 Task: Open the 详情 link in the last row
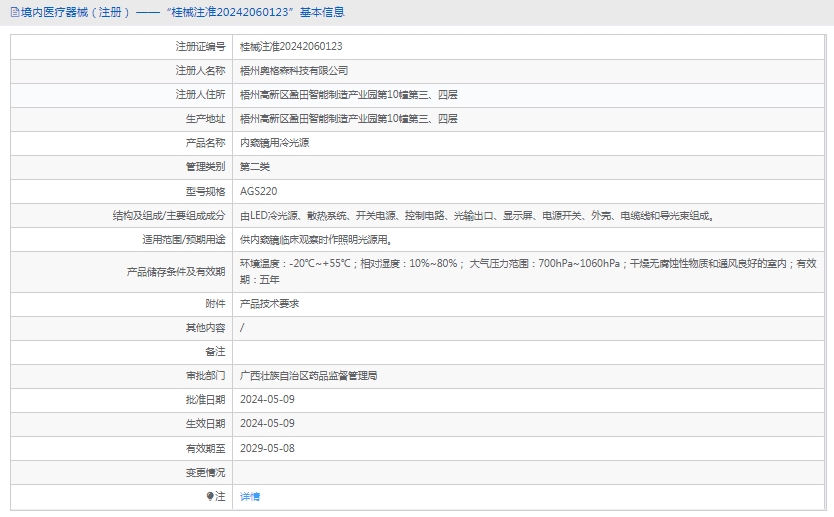point(250,496)
